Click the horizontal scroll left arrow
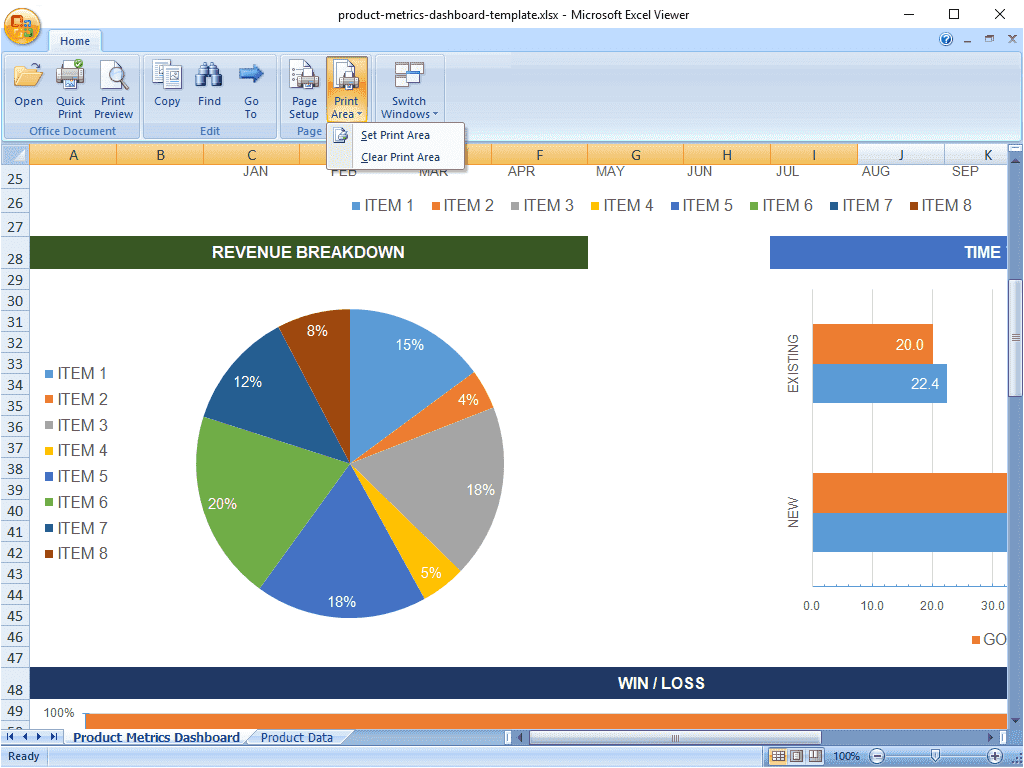 [x=520, y=738]
